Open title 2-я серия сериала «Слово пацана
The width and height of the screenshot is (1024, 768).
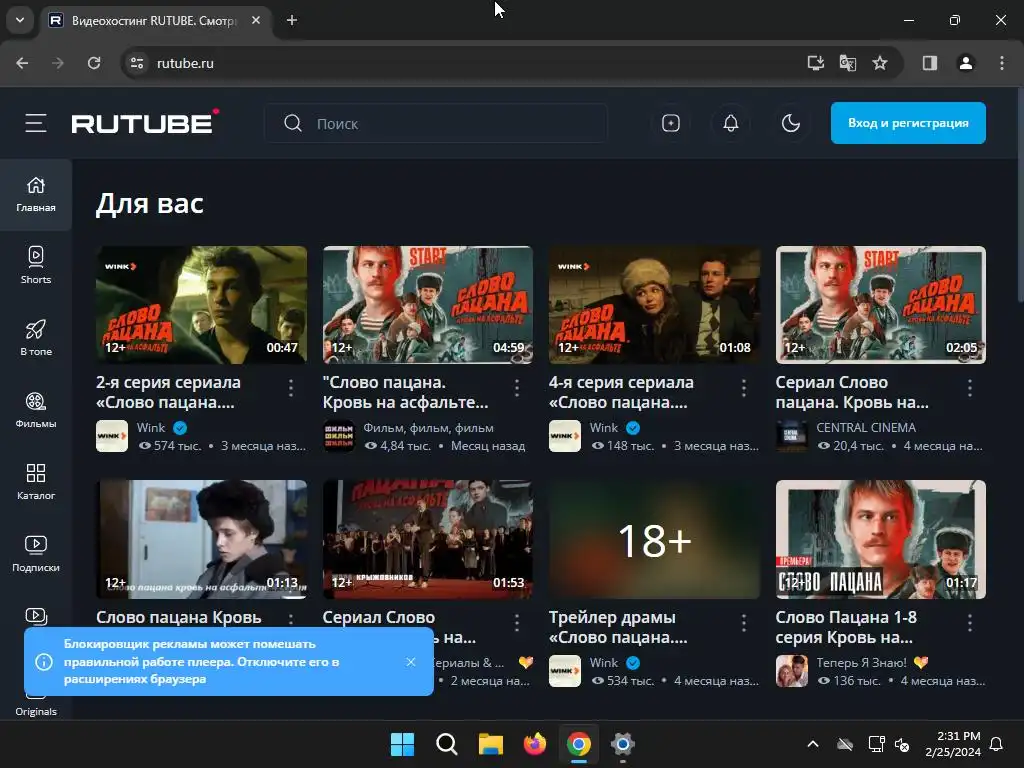pos(168,392)
